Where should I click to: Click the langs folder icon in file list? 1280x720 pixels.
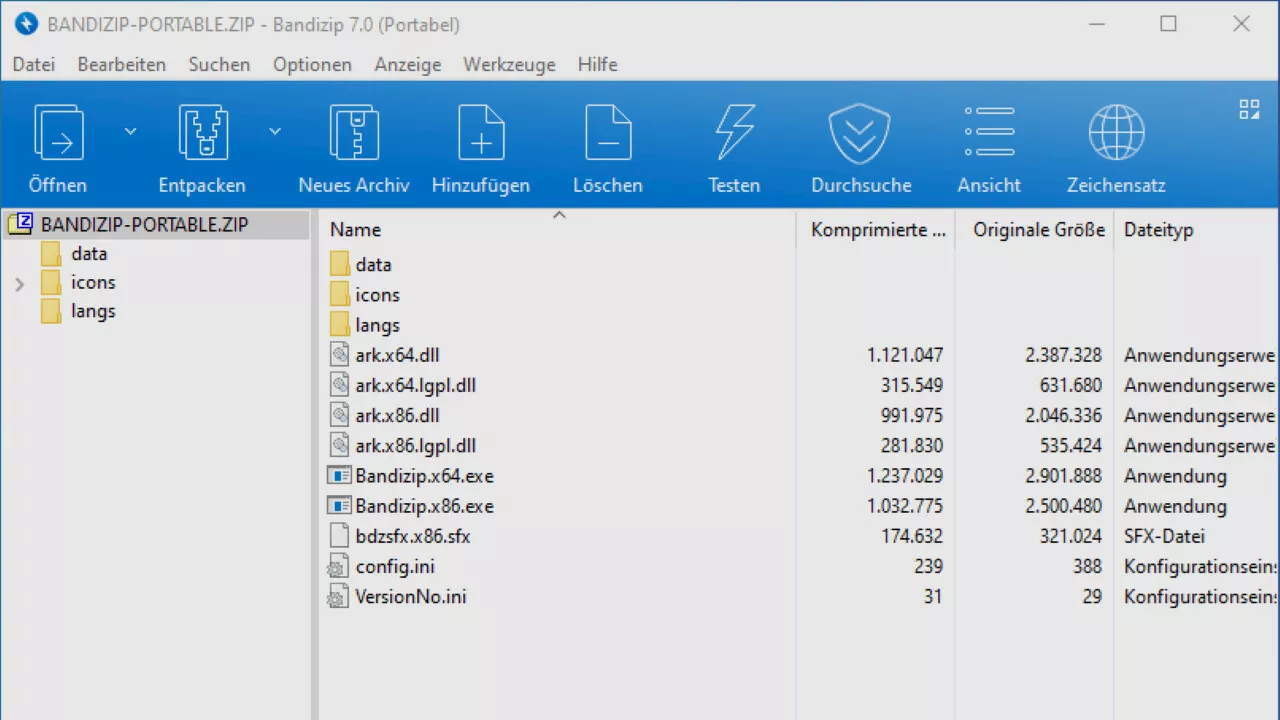click(x=340, y=325)
